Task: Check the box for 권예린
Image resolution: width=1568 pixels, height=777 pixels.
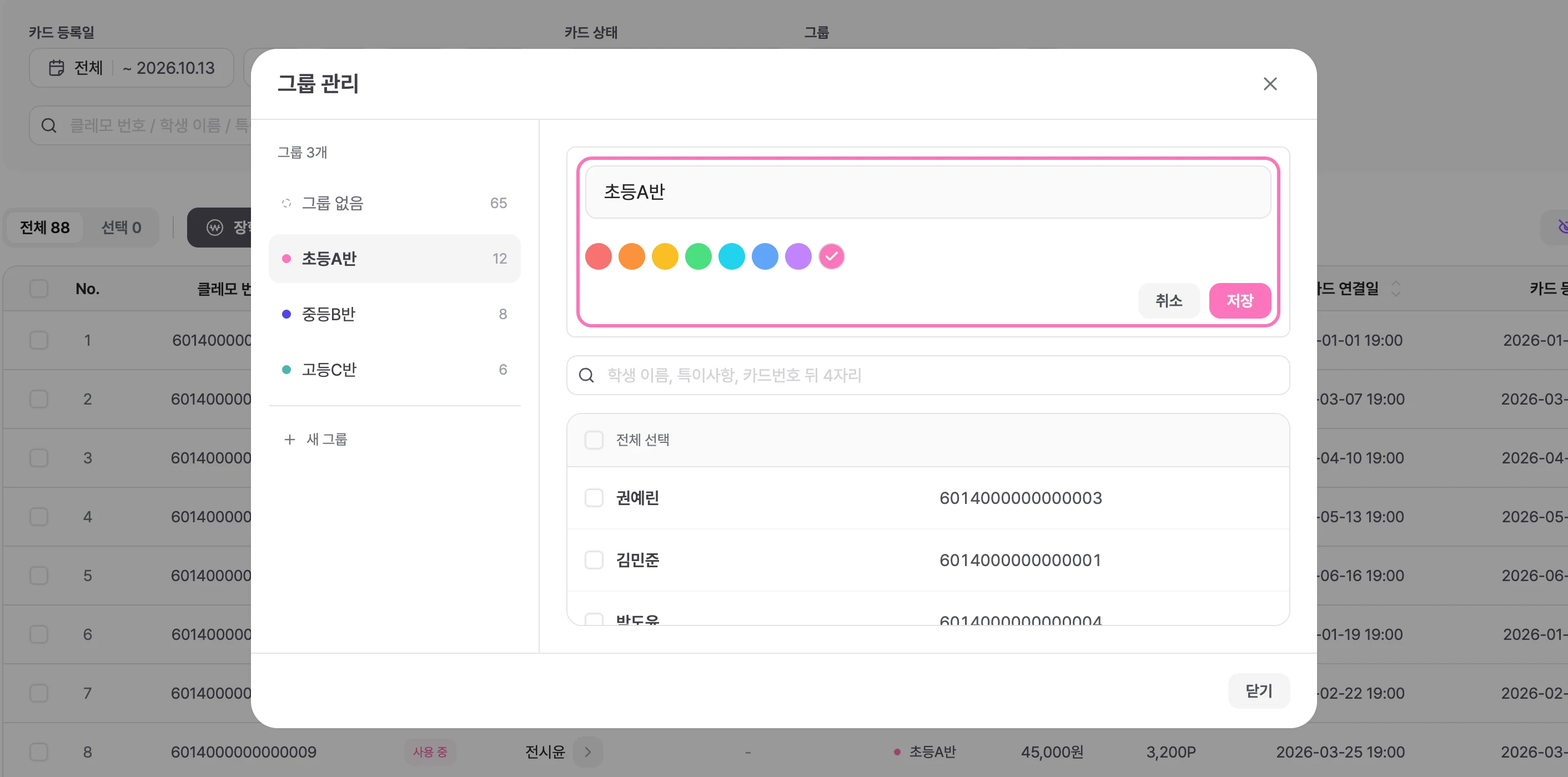Action: 594,498
